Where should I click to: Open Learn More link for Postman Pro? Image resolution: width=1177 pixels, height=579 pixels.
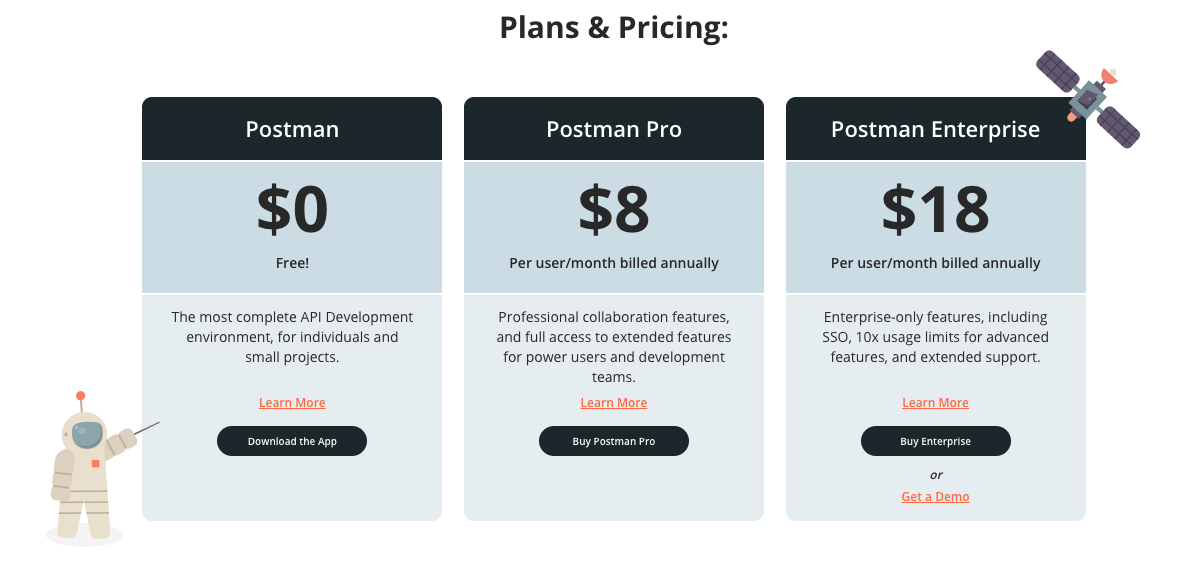click(614, 403)
